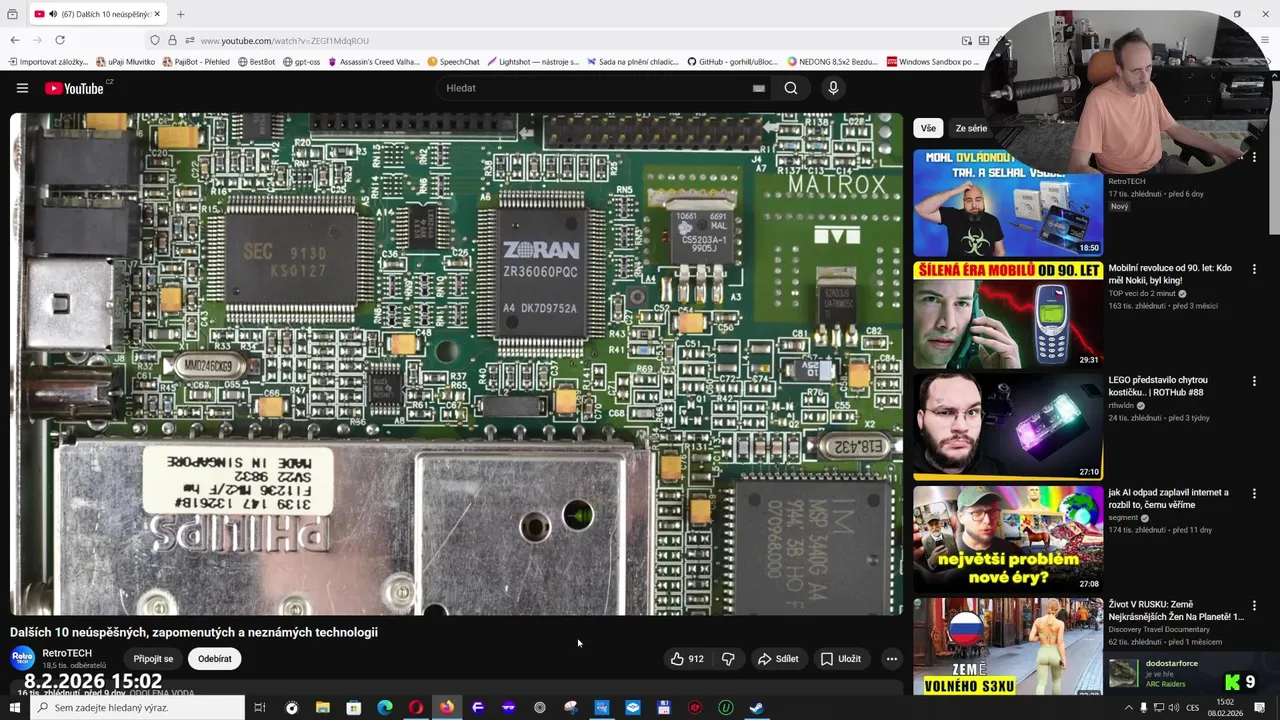
Task: Open the PajiBot - Přehled bookmark
Action: click(x=196, y=62)
